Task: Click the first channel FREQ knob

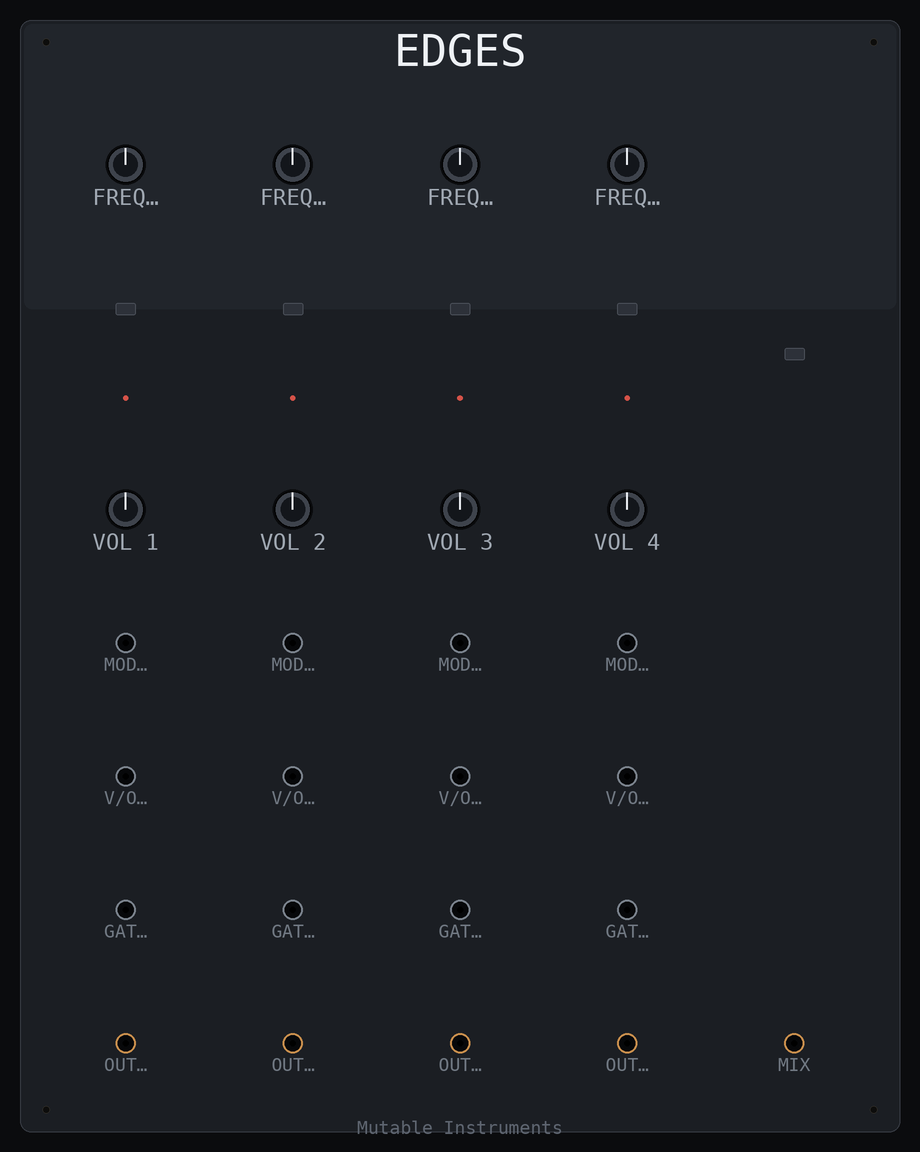Action: pyautogui.click(x=126, y=165)
